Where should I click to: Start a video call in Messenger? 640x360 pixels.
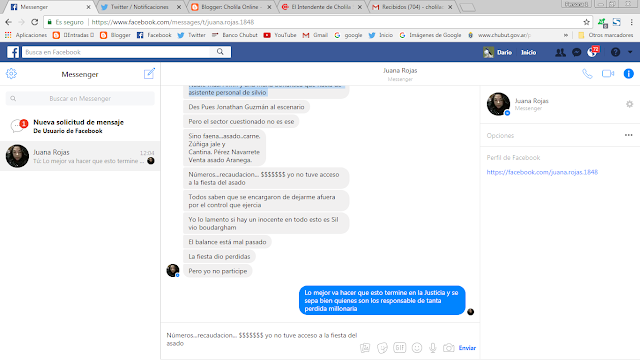pos(608,73)
